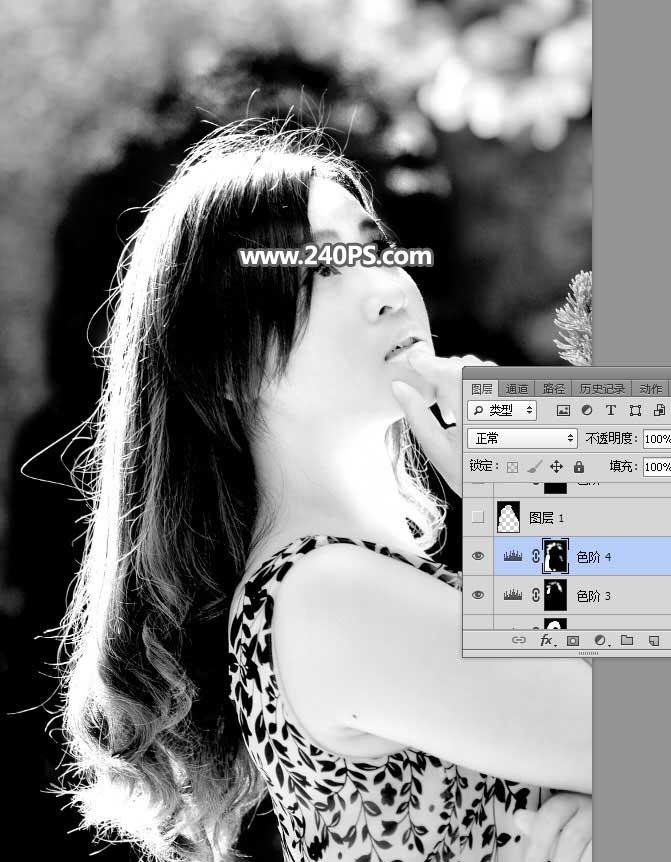The width and height of the screenshot is (671, 862).
Task: Click the link layers button
Action: 519,640
